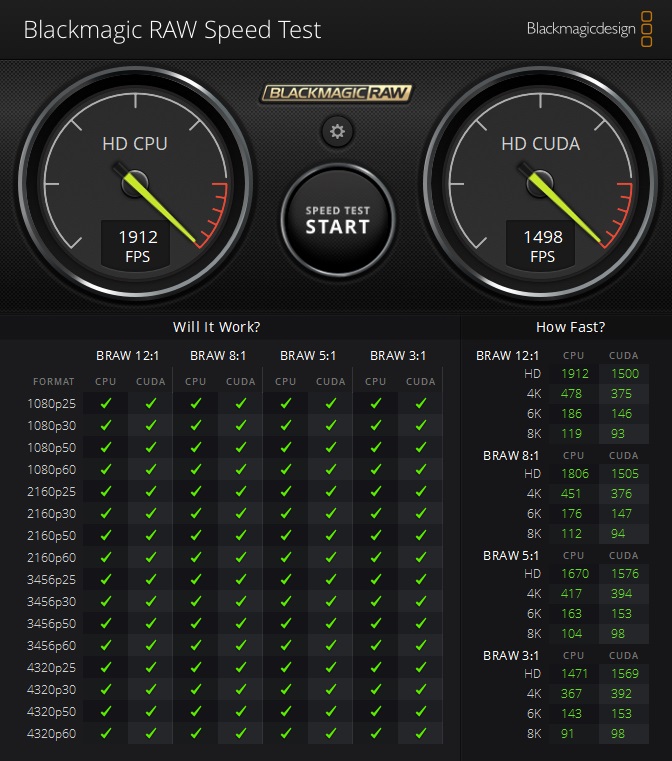Click the 2160p25 BRAW 5:1 CPU checkmark
Viewport: 672px width, 761px height.
286,491
